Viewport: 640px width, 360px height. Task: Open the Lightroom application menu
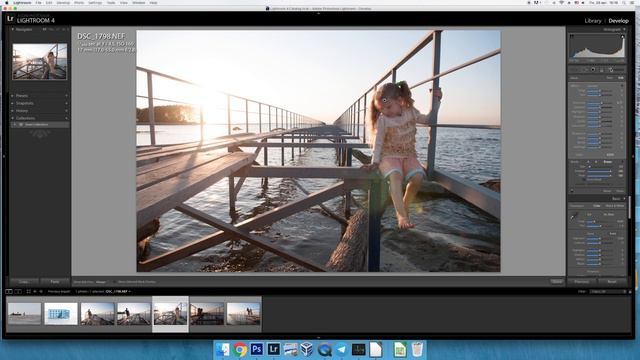[22, 2]
